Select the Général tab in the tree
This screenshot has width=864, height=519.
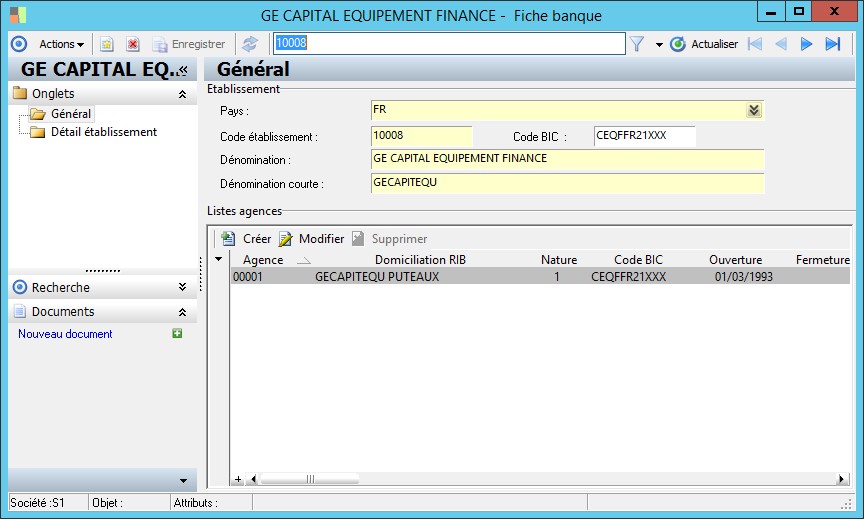(71, 114)
